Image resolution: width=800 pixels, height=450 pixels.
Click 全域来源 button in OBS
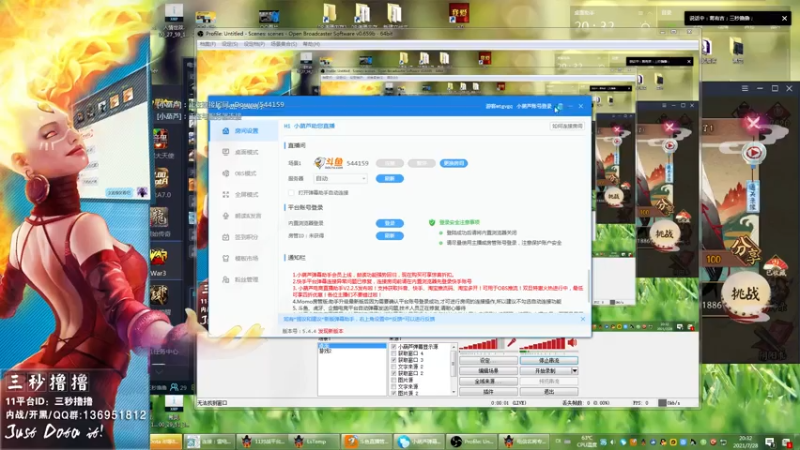pyautogui.click(x=488, y=382)
